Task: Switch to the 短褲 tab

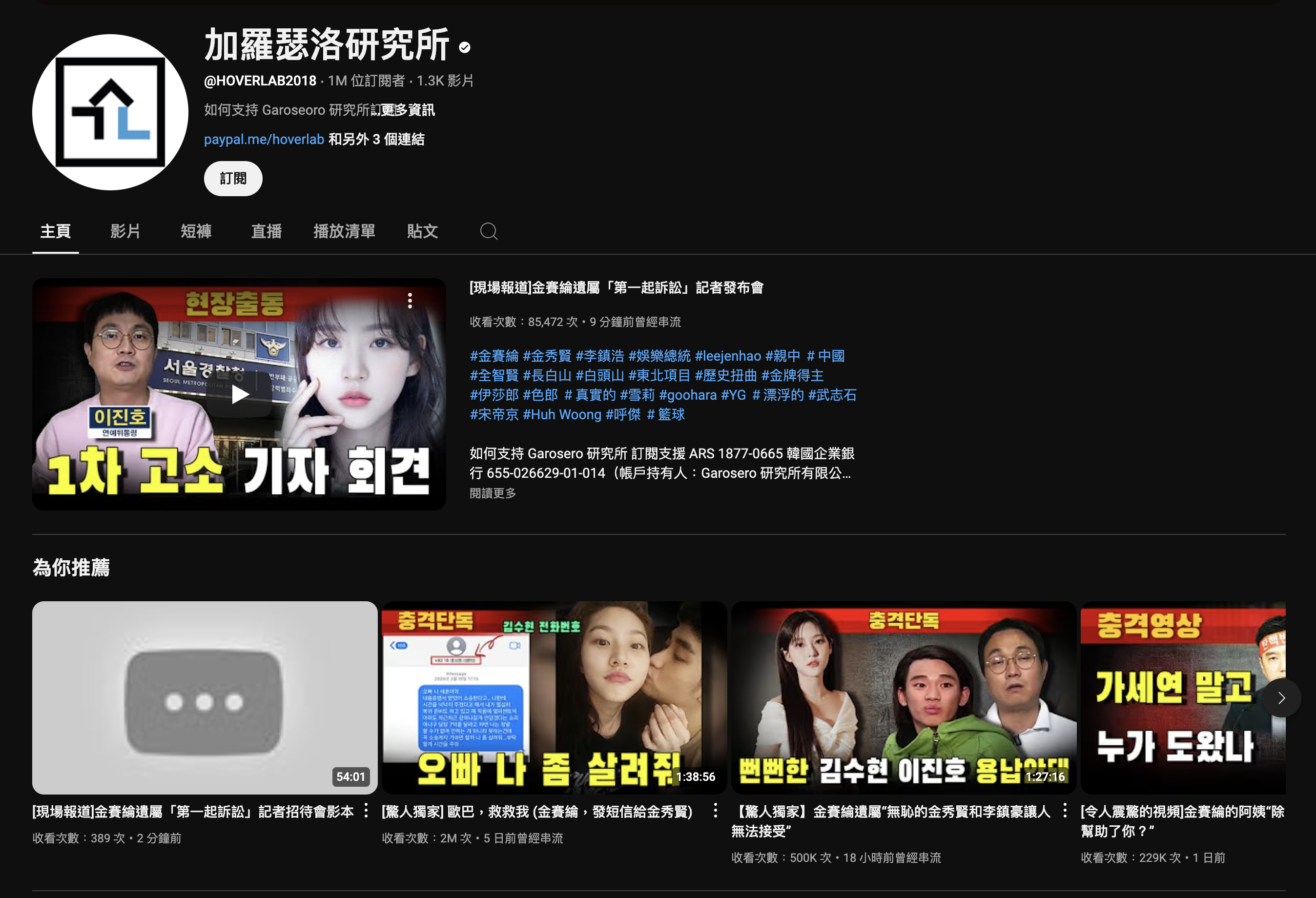Action: coord(196,231)
